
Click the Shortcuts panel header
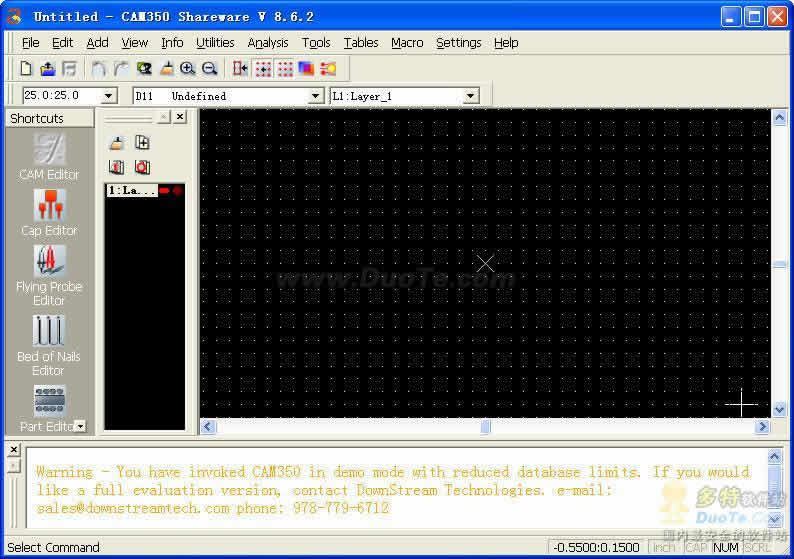pyautogui.click(x=50, y=118)
